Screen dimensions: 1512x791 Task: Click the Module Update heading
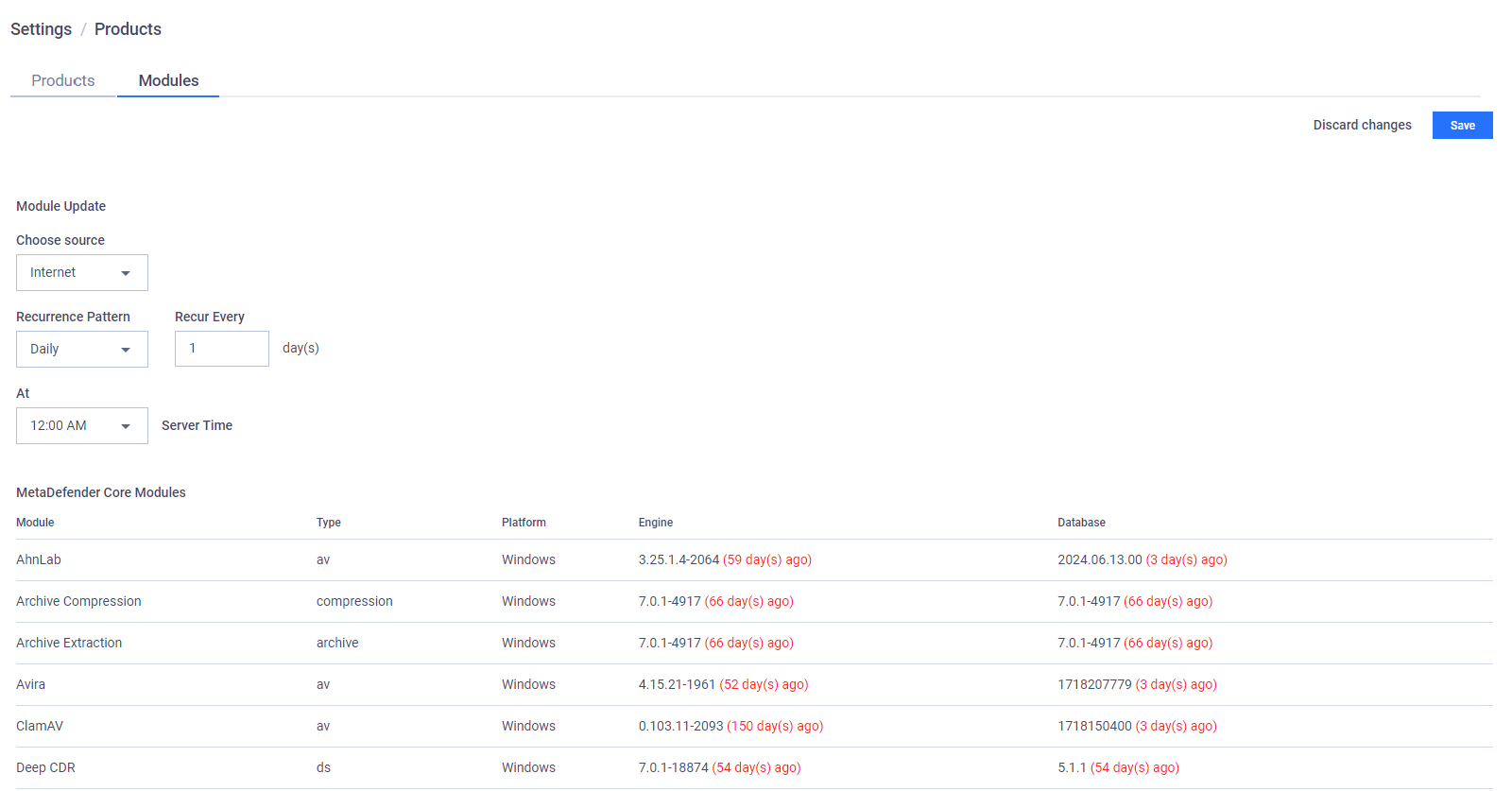click(60, 206)
